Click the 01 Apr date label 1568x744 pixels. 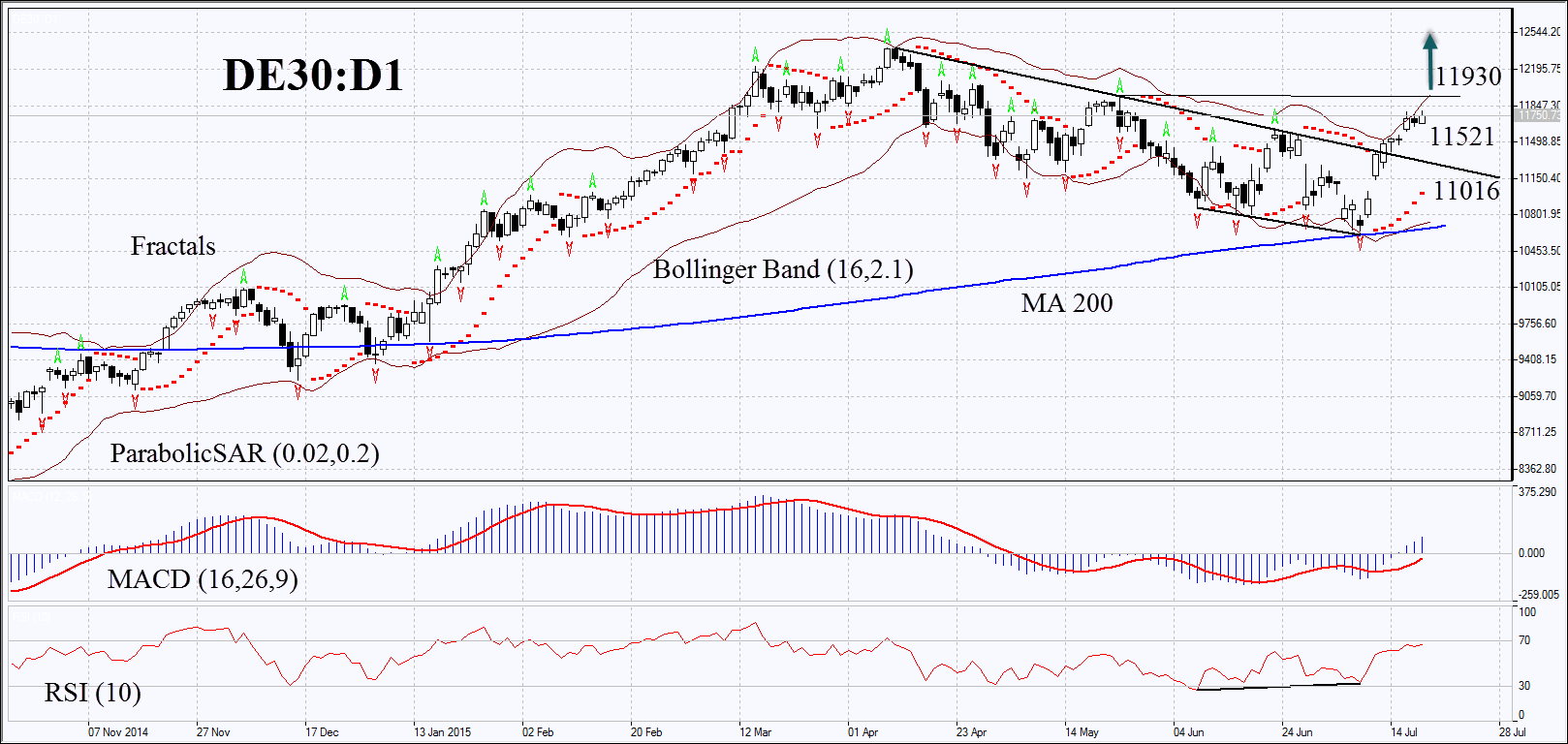pos(862,732)
